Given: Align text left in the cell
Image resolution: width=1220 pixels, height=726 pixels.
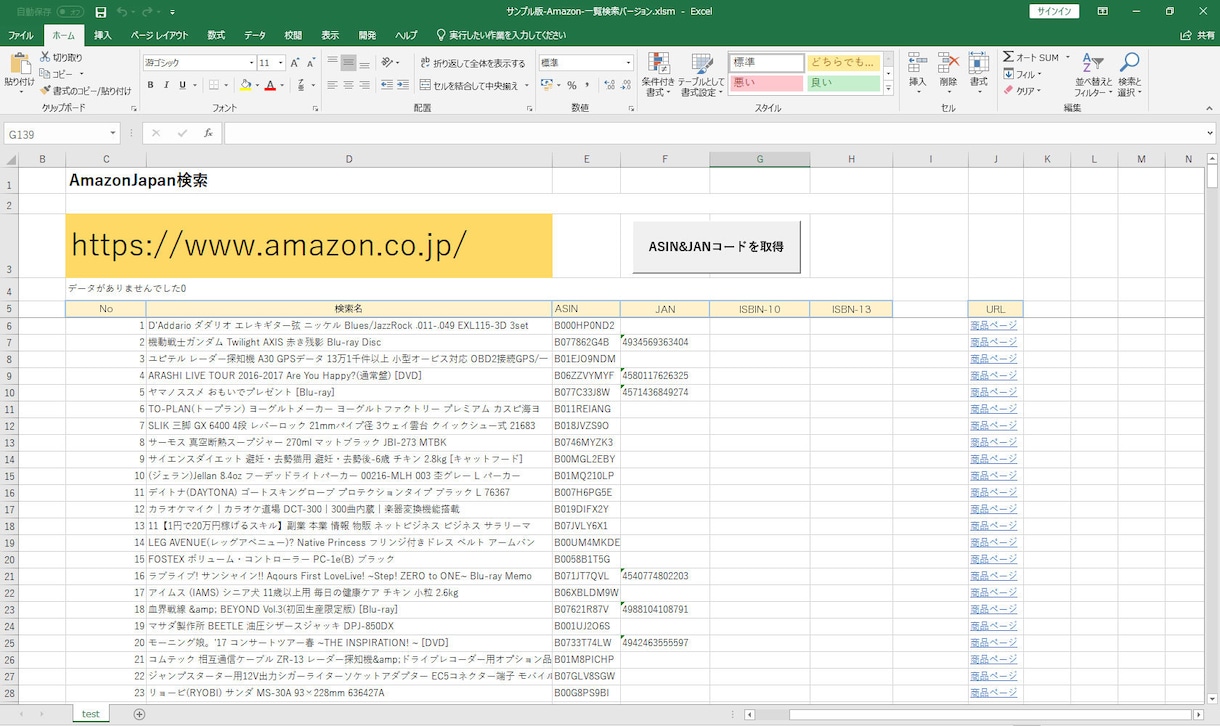Looking at the screenshot, I should 332,85.
